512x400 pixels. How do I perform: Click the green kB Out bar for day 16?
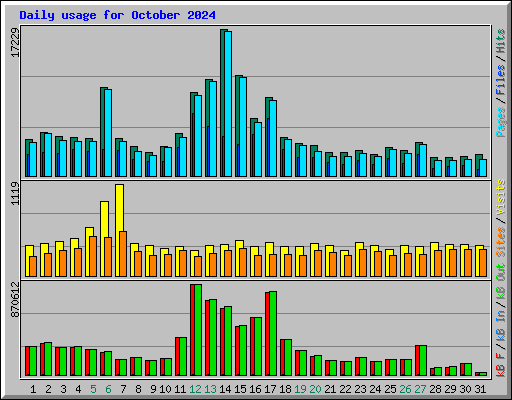(258, 347)
